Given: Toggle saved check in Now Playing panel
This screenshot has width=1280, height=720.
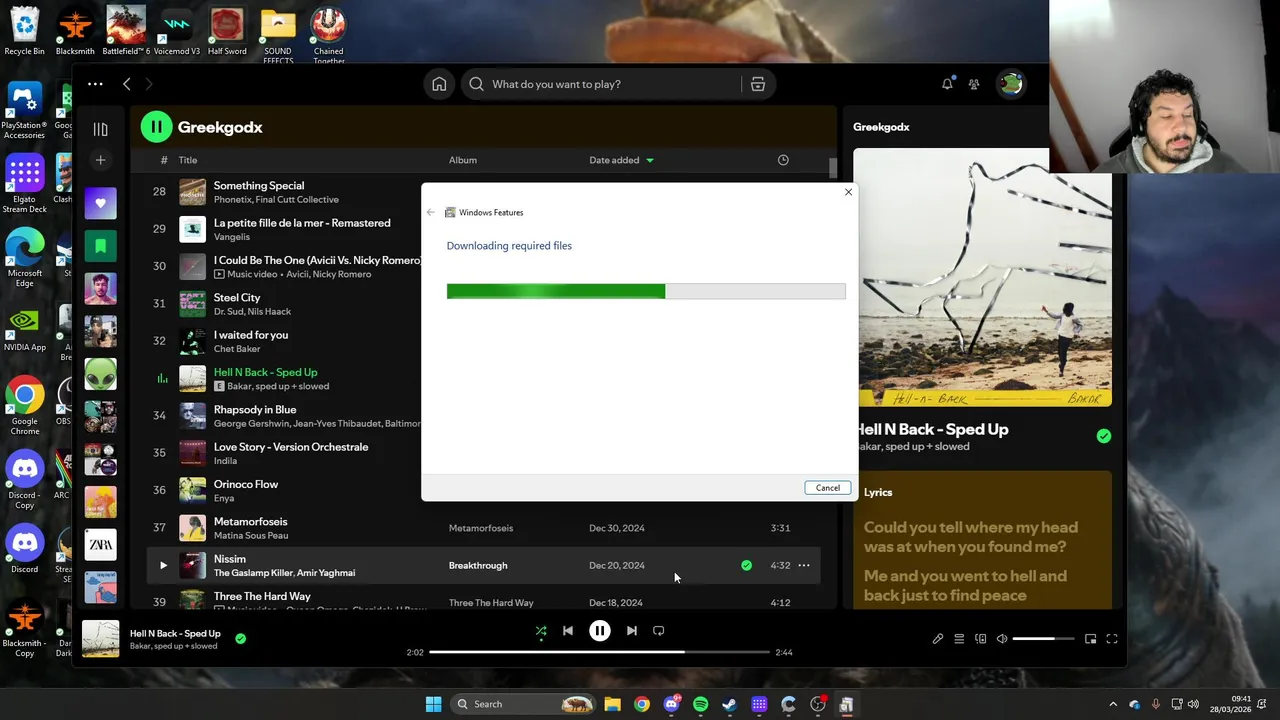Looking at the screenshot, I should pos(1104,436).
